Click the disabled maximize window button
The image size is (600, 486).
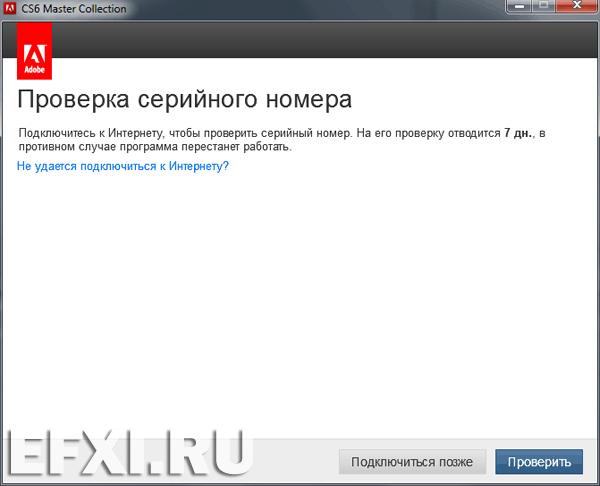543,6
